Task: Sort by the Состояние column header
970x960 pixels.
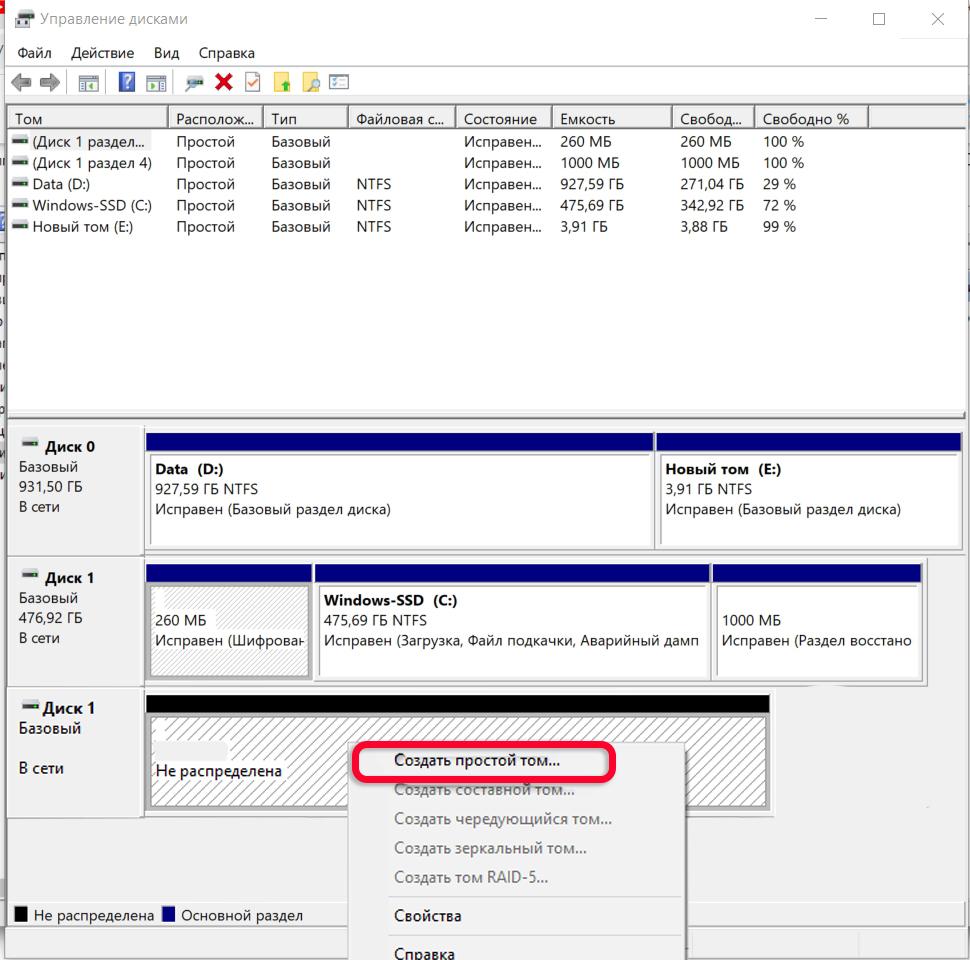Action: [x=504, y=119]
